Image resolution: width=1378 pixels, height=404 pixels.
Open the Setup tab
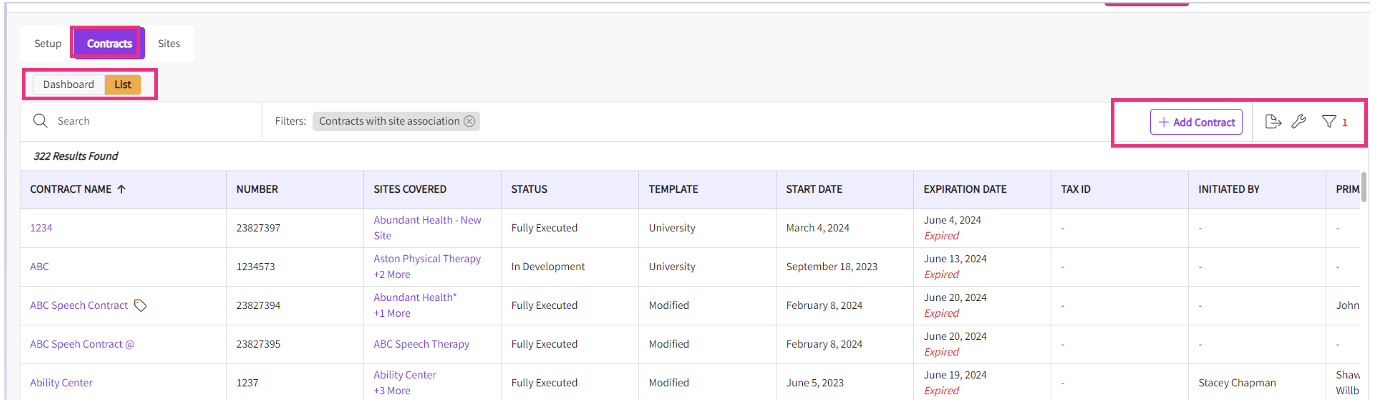(x=48, y=44)
